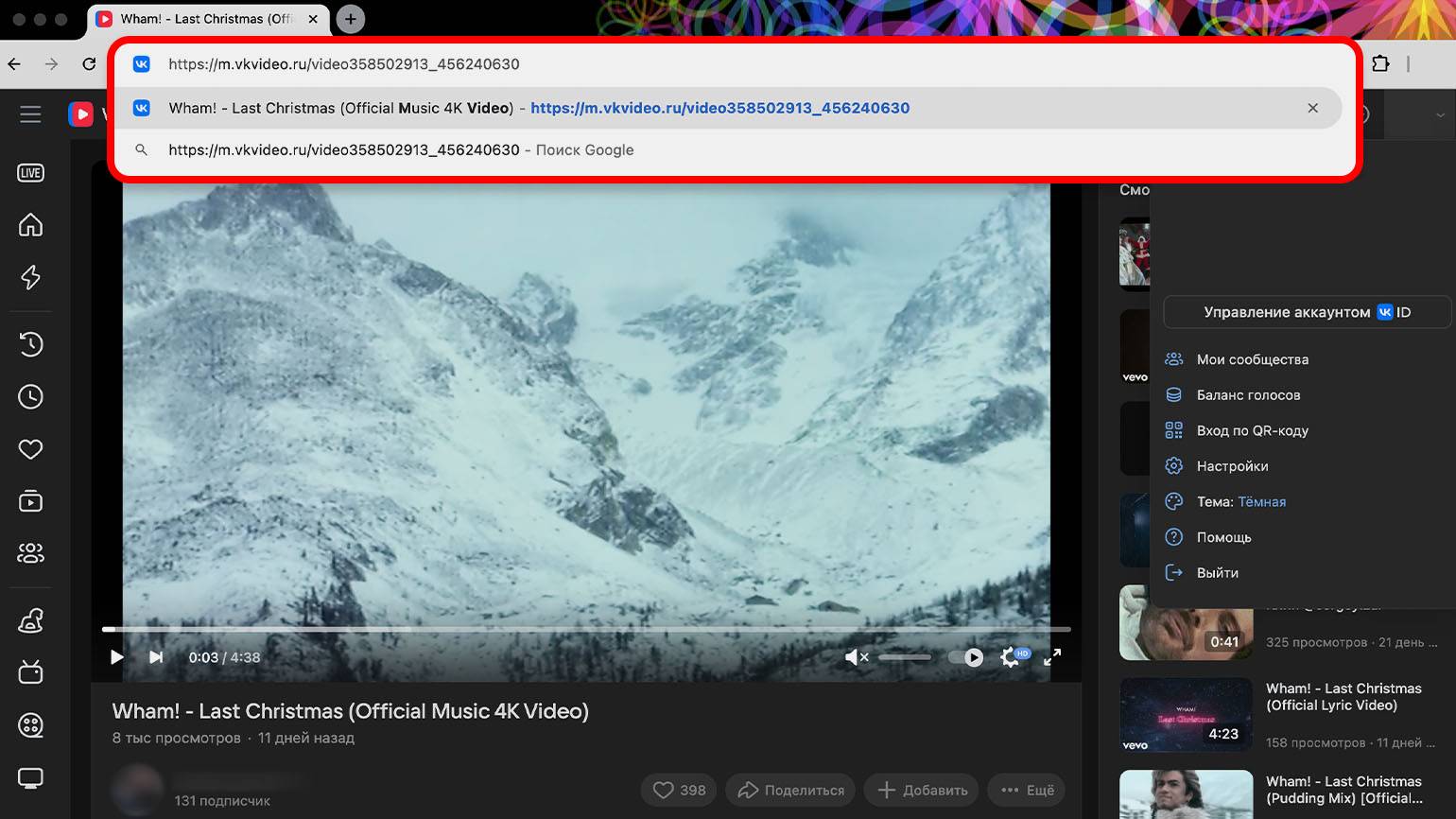The image size is (1456, 819).
Task: Unmute the video with speaker icon
Action: point(856,657)
